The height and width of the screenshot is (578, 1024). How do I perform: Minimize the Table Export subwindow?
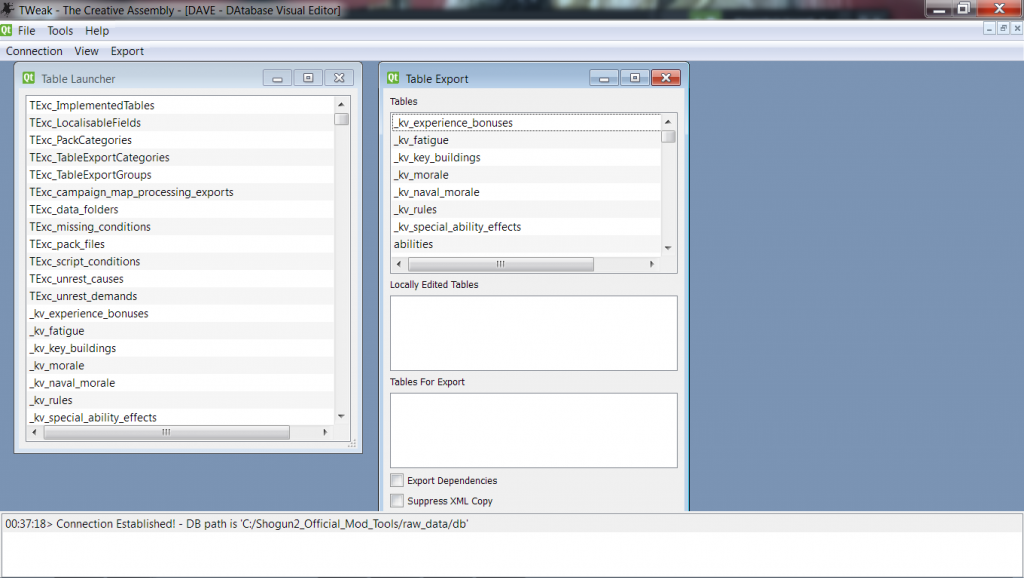pyautogui.click(x=603, y=78)
